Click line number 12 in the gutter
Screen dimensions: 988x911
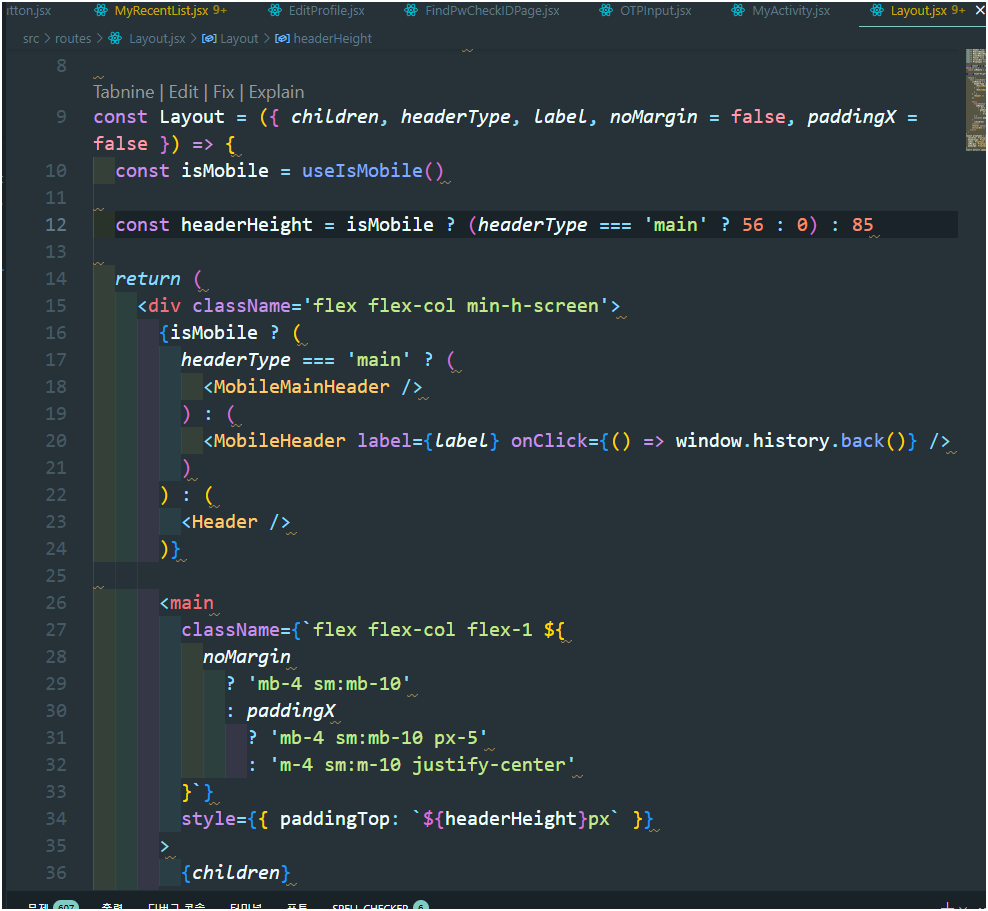click(x=55, y=225)
